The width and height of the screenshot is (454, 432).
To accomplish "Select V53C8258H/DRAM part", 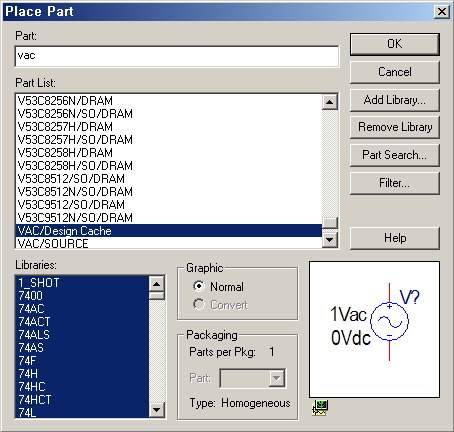I will click(169, 153).
